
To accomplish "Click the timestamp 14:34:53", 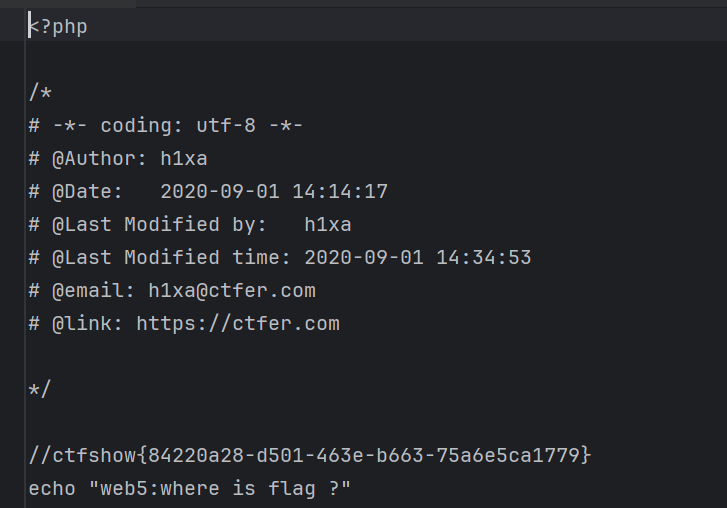I will pyautogui.click(x=484, y=258).
